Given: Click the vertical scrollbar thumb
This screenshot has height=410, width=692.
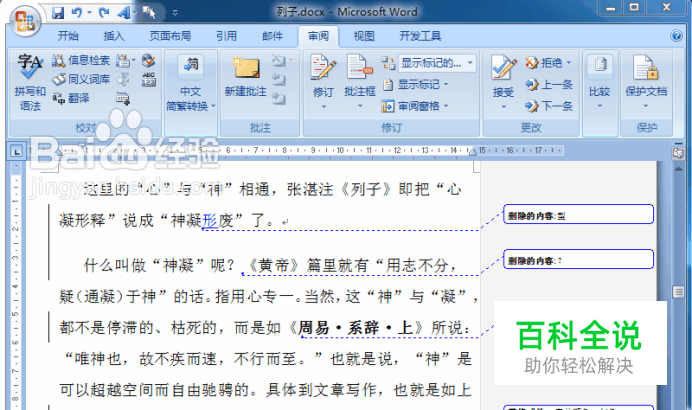Looking at the screenshot, I should click(678, 292).
